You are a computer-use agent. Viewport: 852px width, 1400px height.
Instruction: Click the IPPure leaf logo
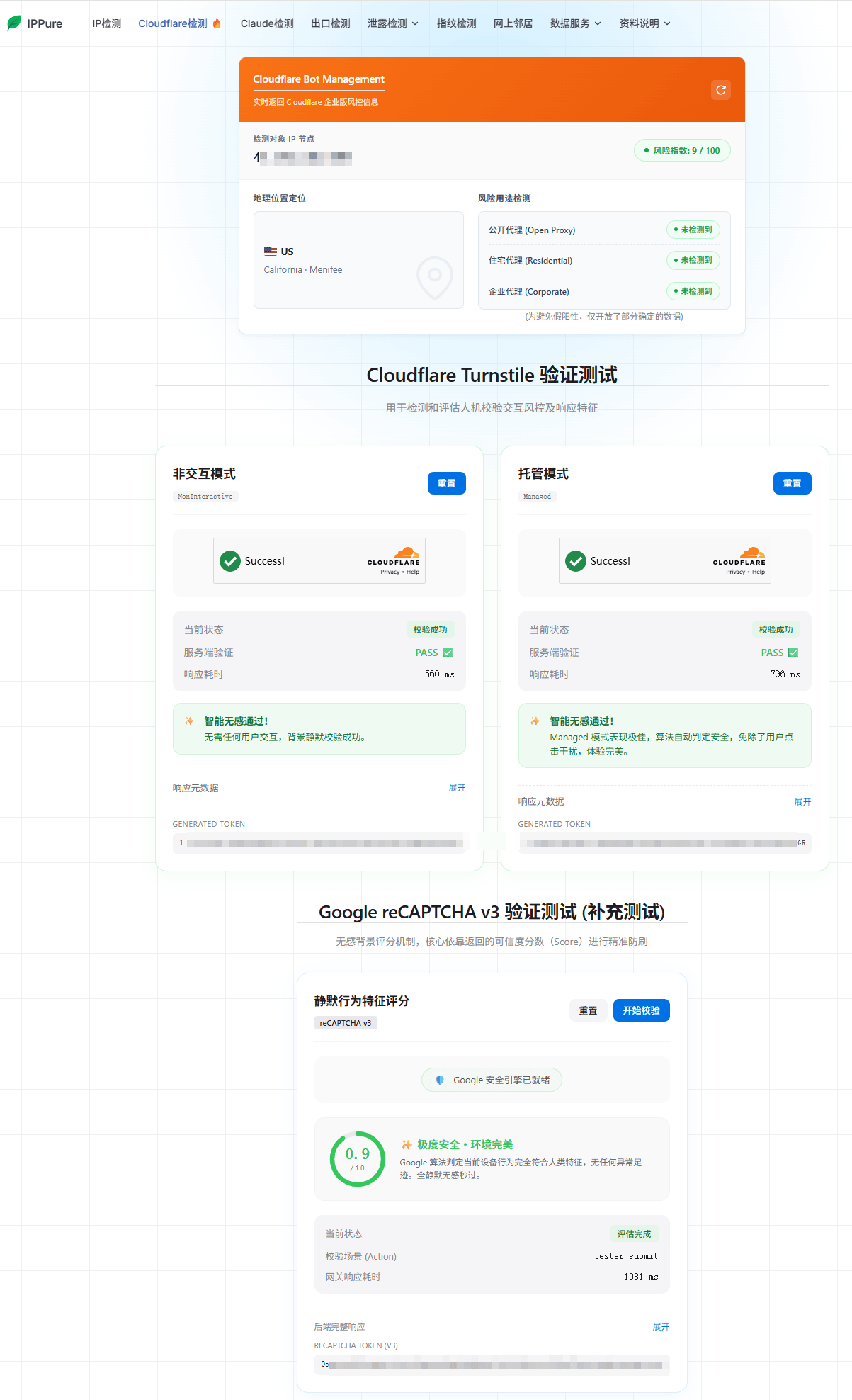pos(14,23)
